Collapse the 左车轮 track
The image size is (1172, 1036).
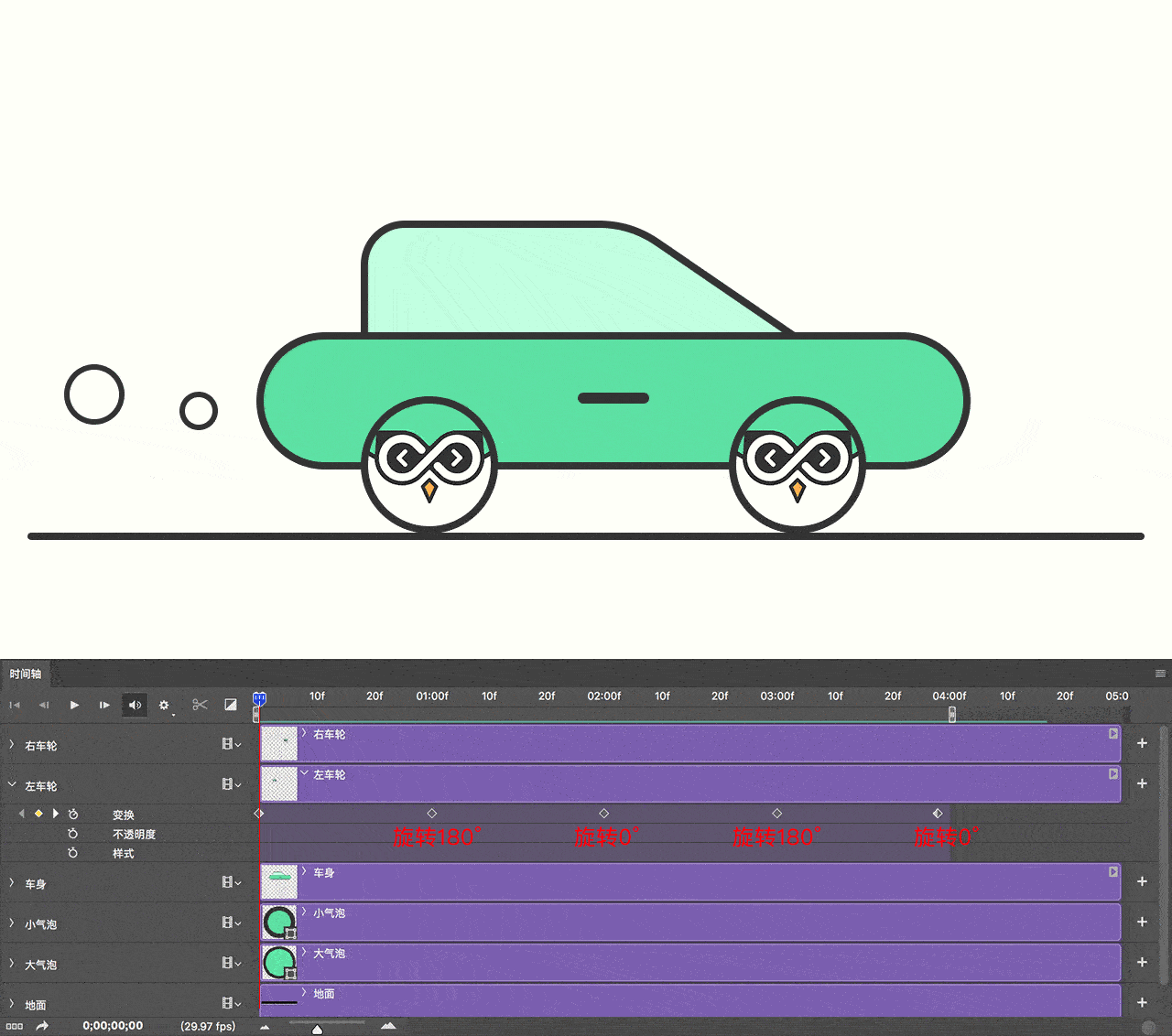pyautogui.click(x=12, y=785)
